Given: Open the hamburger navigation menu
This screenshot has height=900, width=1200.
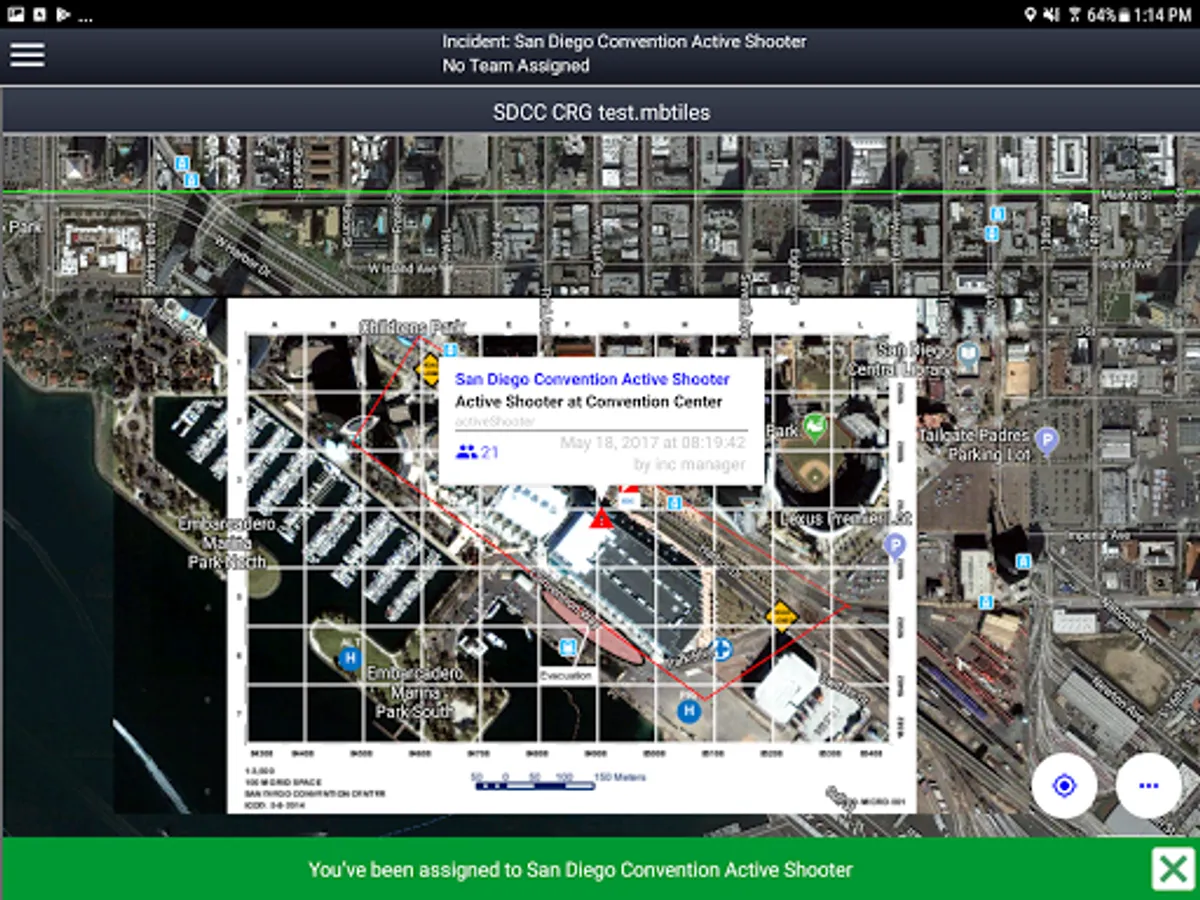Looking at the screenshot, I should coord(27,55).
